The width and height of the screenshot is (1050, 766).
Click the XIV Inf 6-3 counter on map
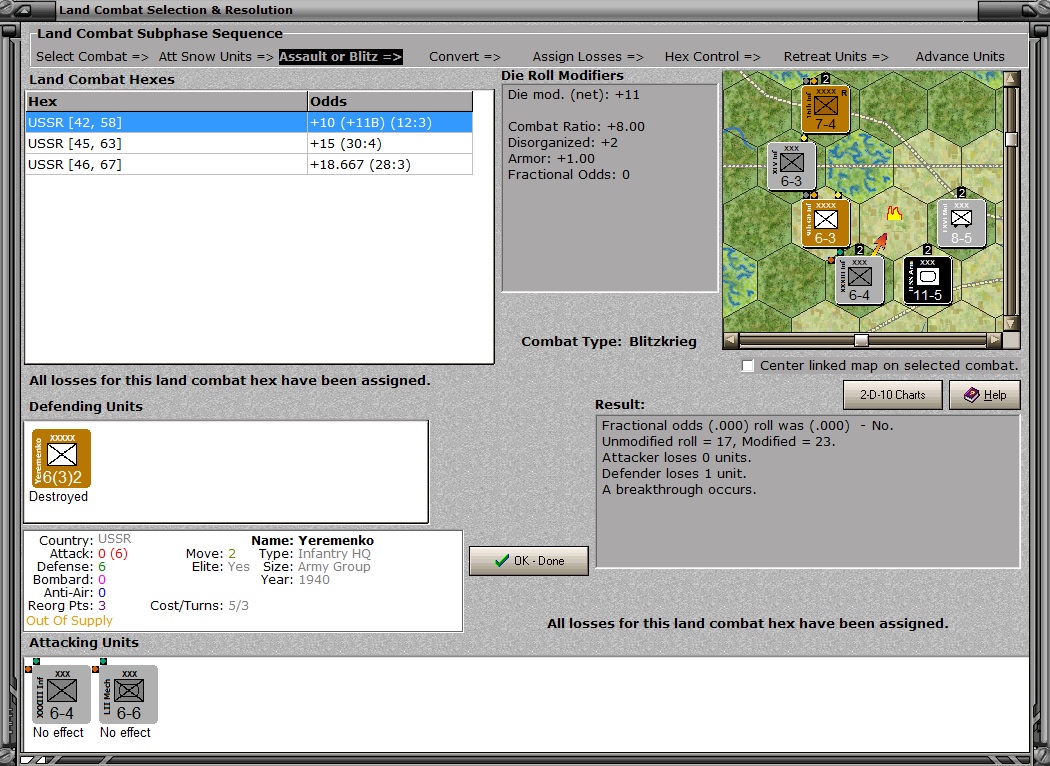pyautogui.click(x=791, y=166)
